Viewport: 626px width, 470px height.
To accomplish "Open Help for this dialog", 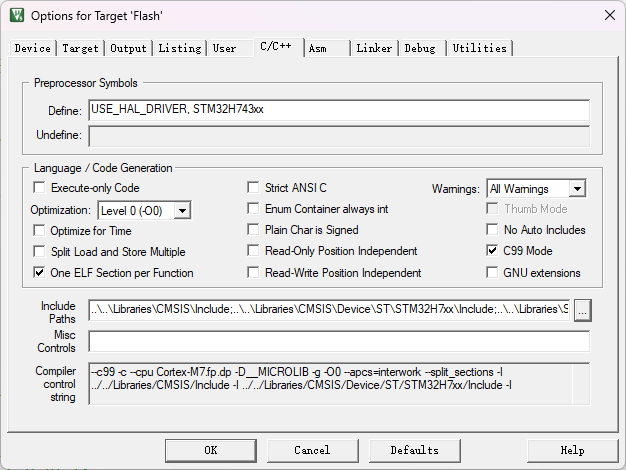I will pyautogui.click(x=573, y=450).
